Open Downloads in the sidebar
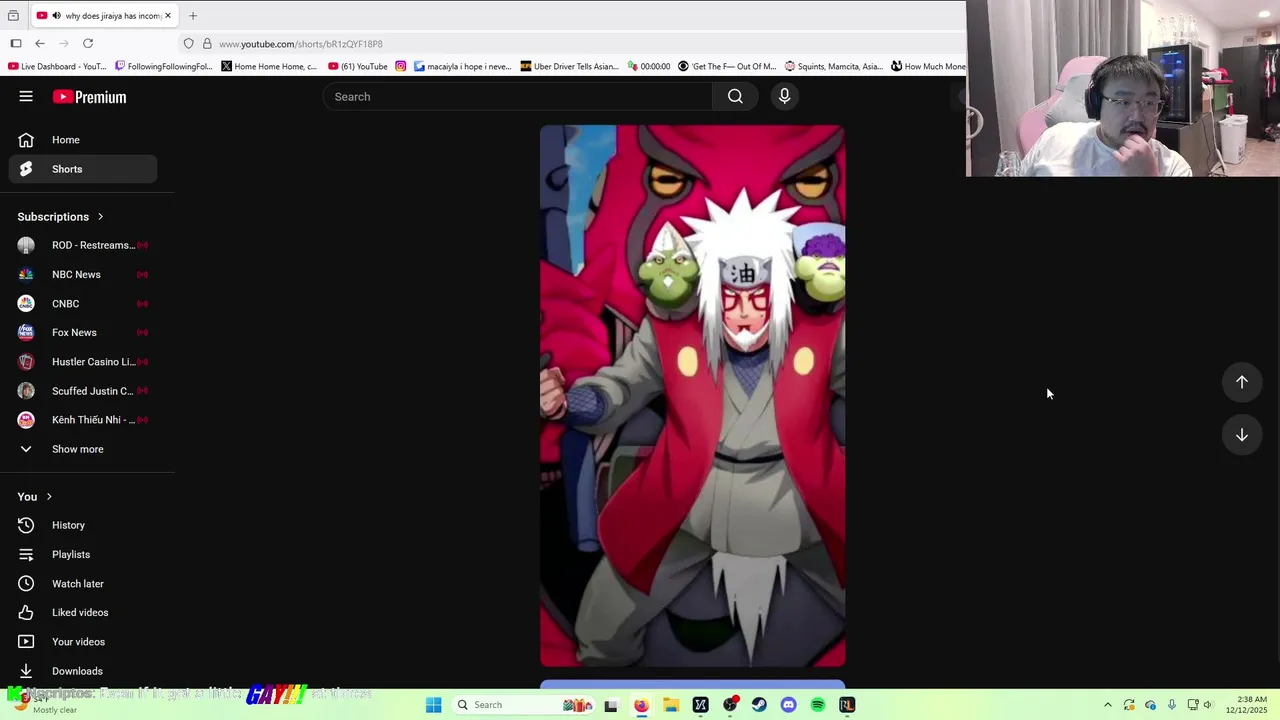This screenshot has width=1280, height=720. click(x=83, y=671)
